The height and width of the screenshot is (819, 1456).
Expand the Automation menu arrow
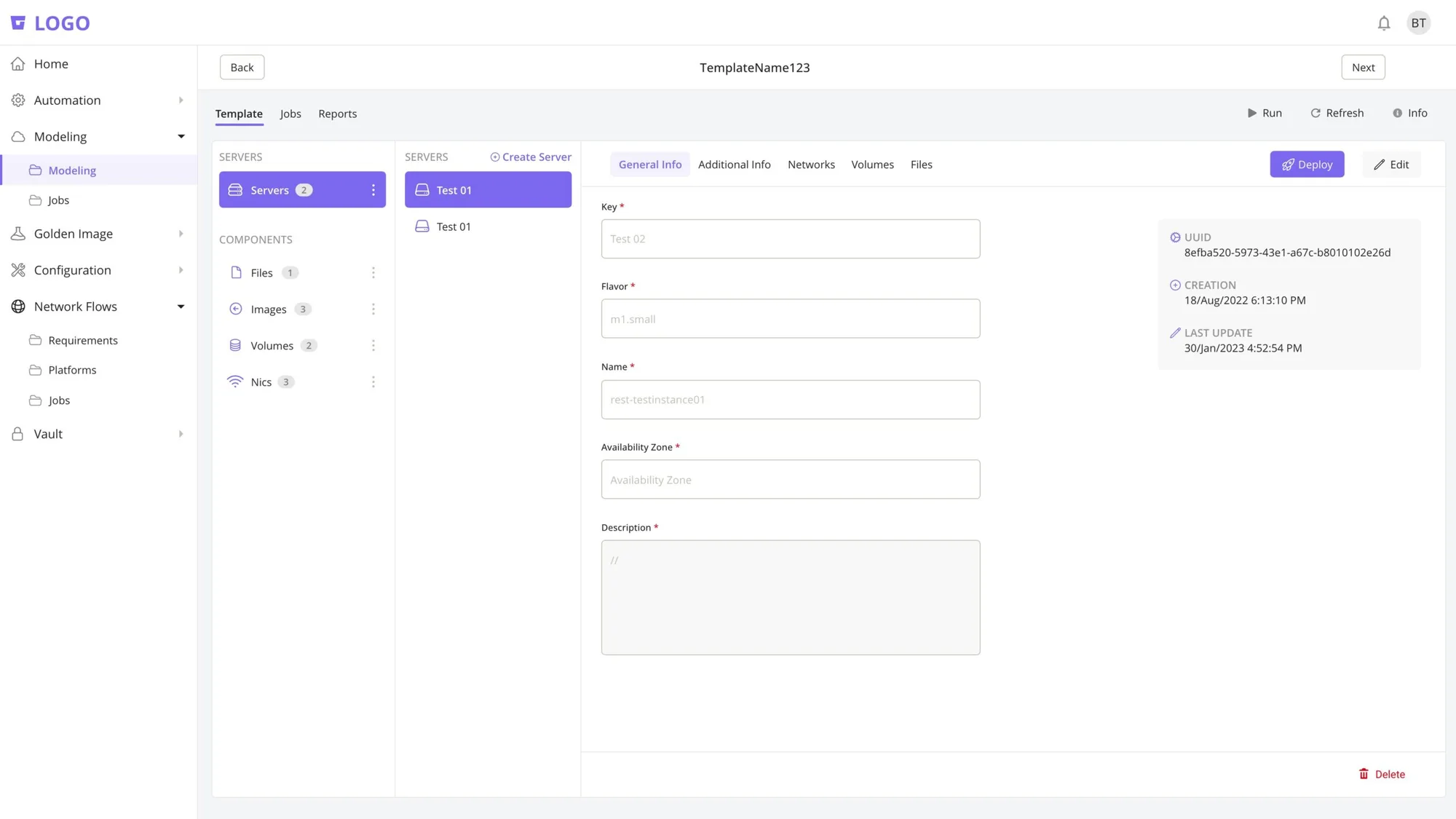(x=181, y=100)
